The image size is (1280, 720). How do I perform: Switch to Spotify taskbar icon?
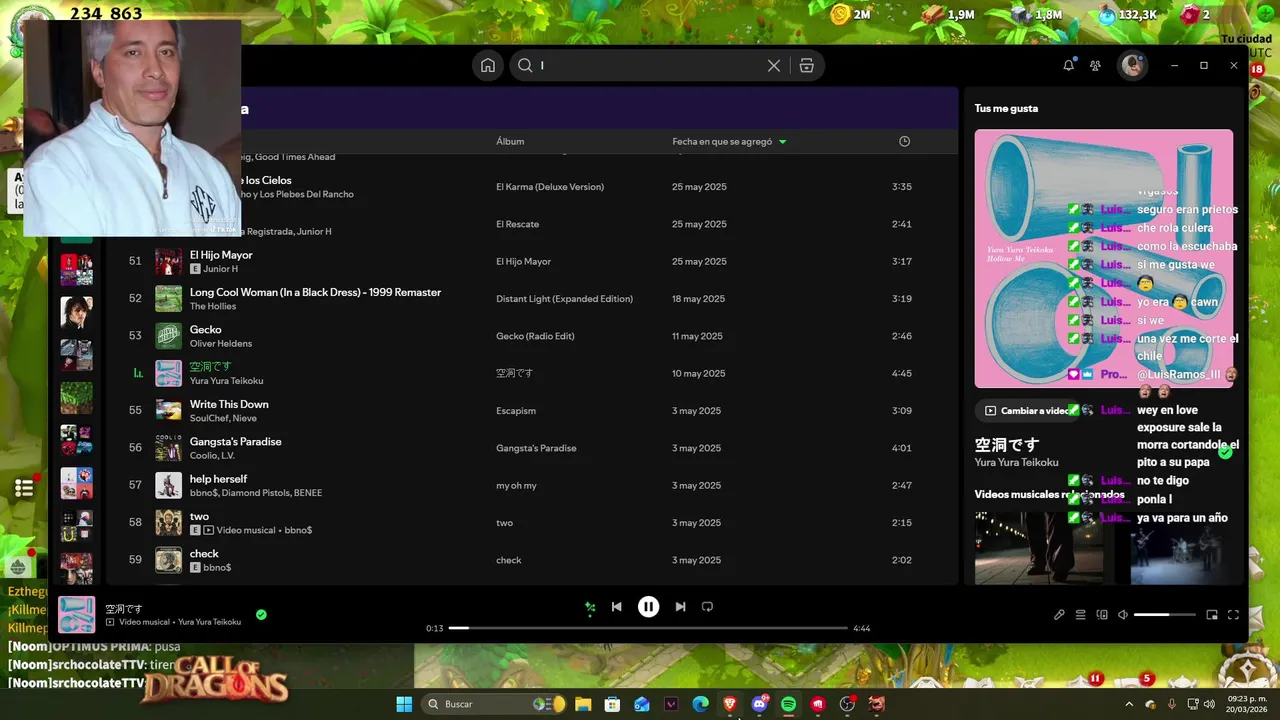pos(789,704)
